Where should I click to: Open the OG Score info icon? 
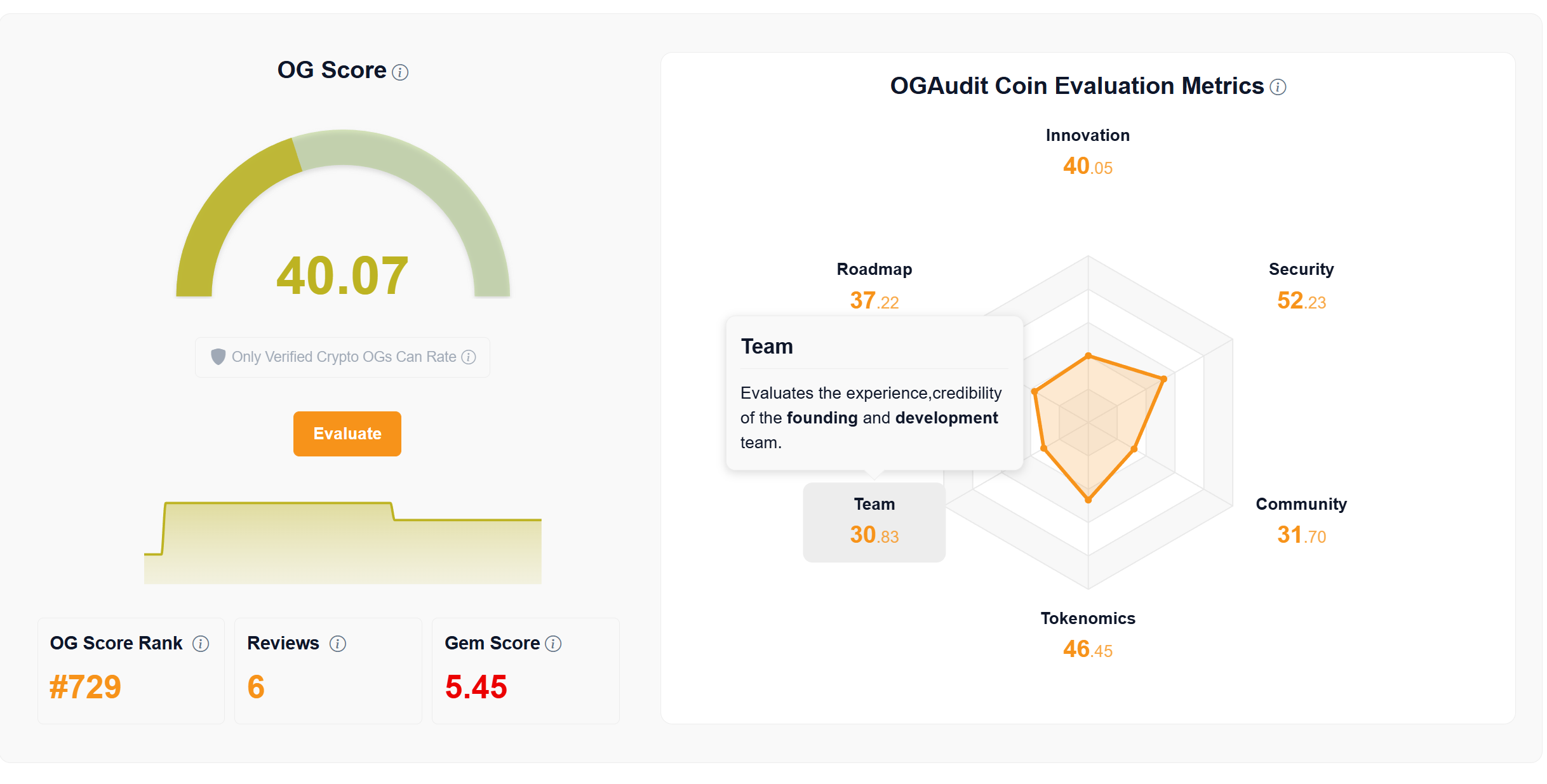pyautogui.click(x=399, y=72)
